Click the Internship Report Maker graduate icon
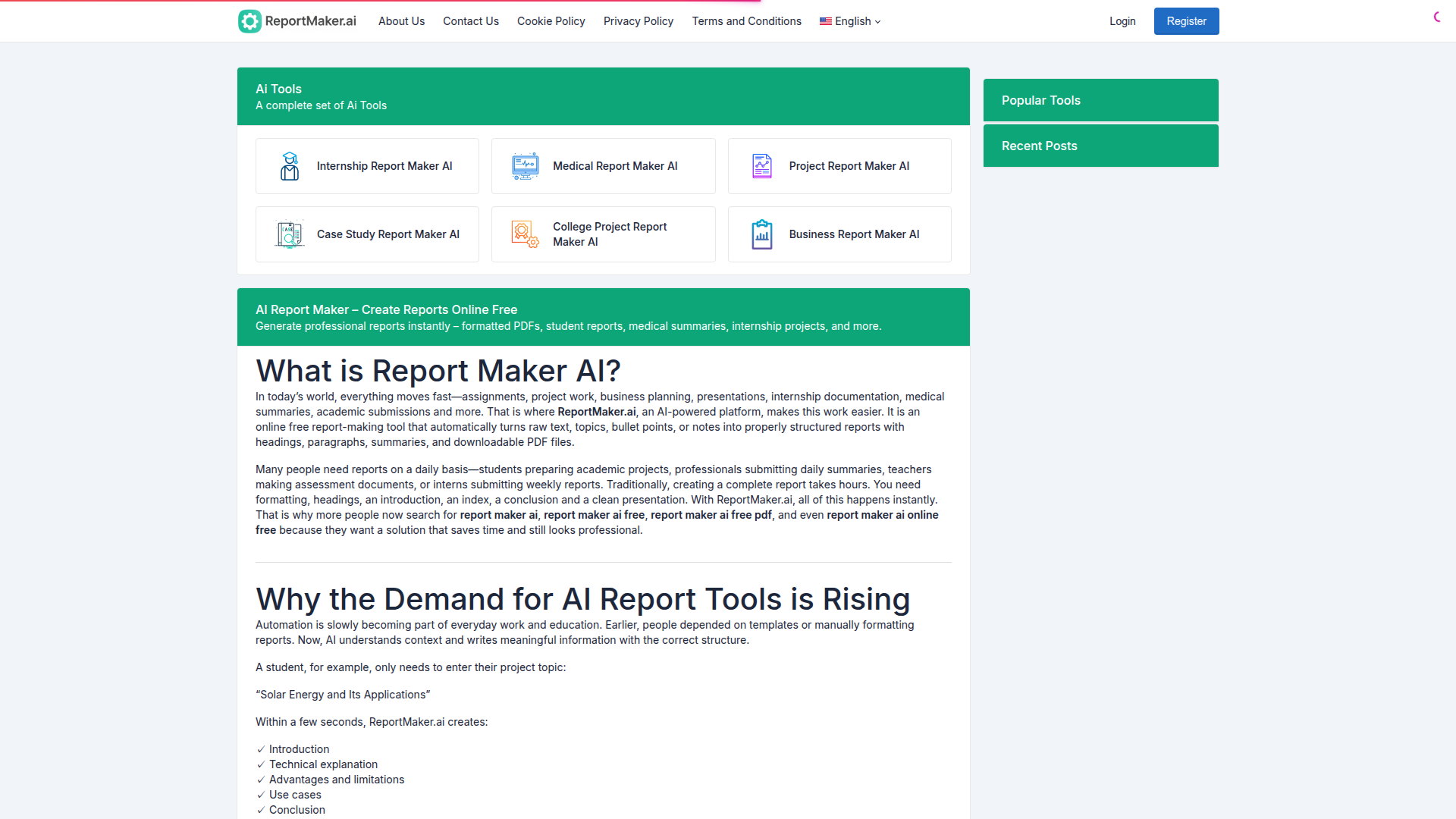 [290, 166]
